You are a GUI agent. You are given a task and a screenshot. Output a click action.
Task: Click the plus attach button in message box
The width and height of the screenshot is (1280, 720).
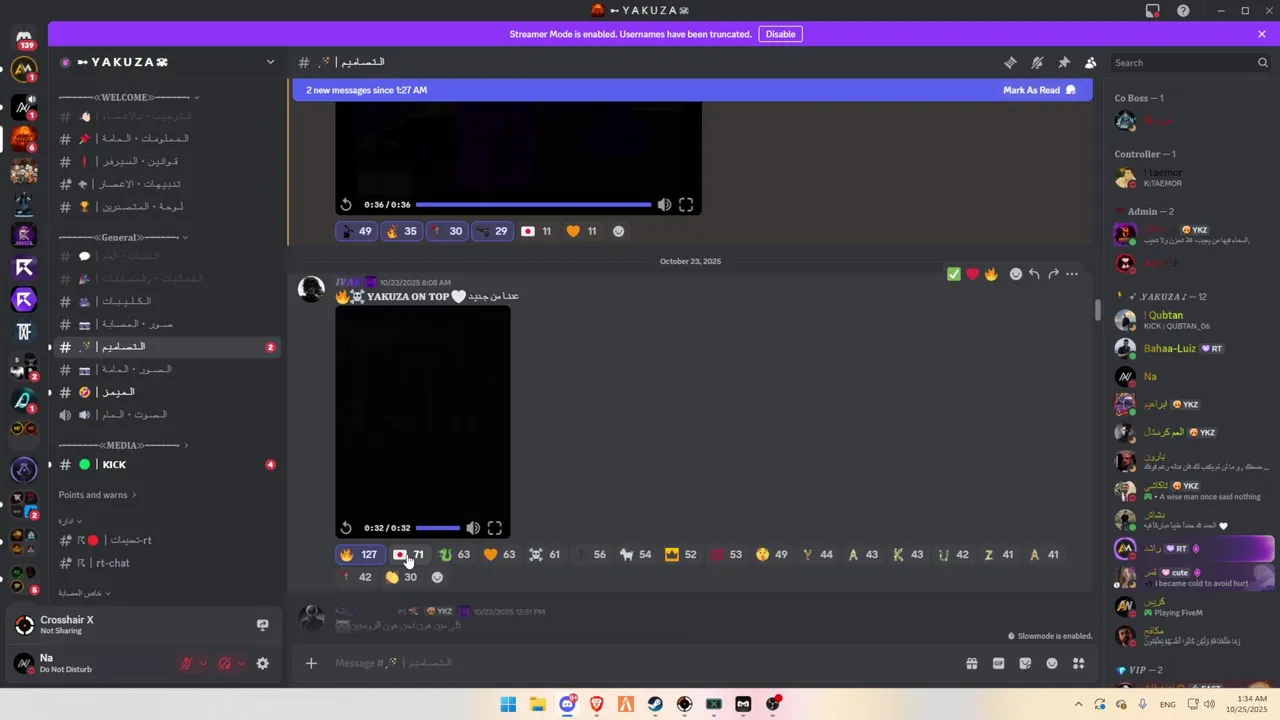tap(311, 663)
